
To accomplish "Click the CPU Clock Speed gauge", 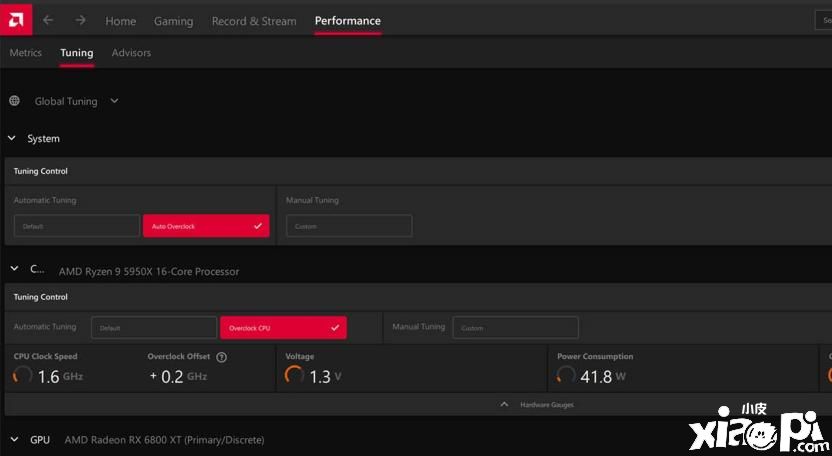I will [22, 376].
